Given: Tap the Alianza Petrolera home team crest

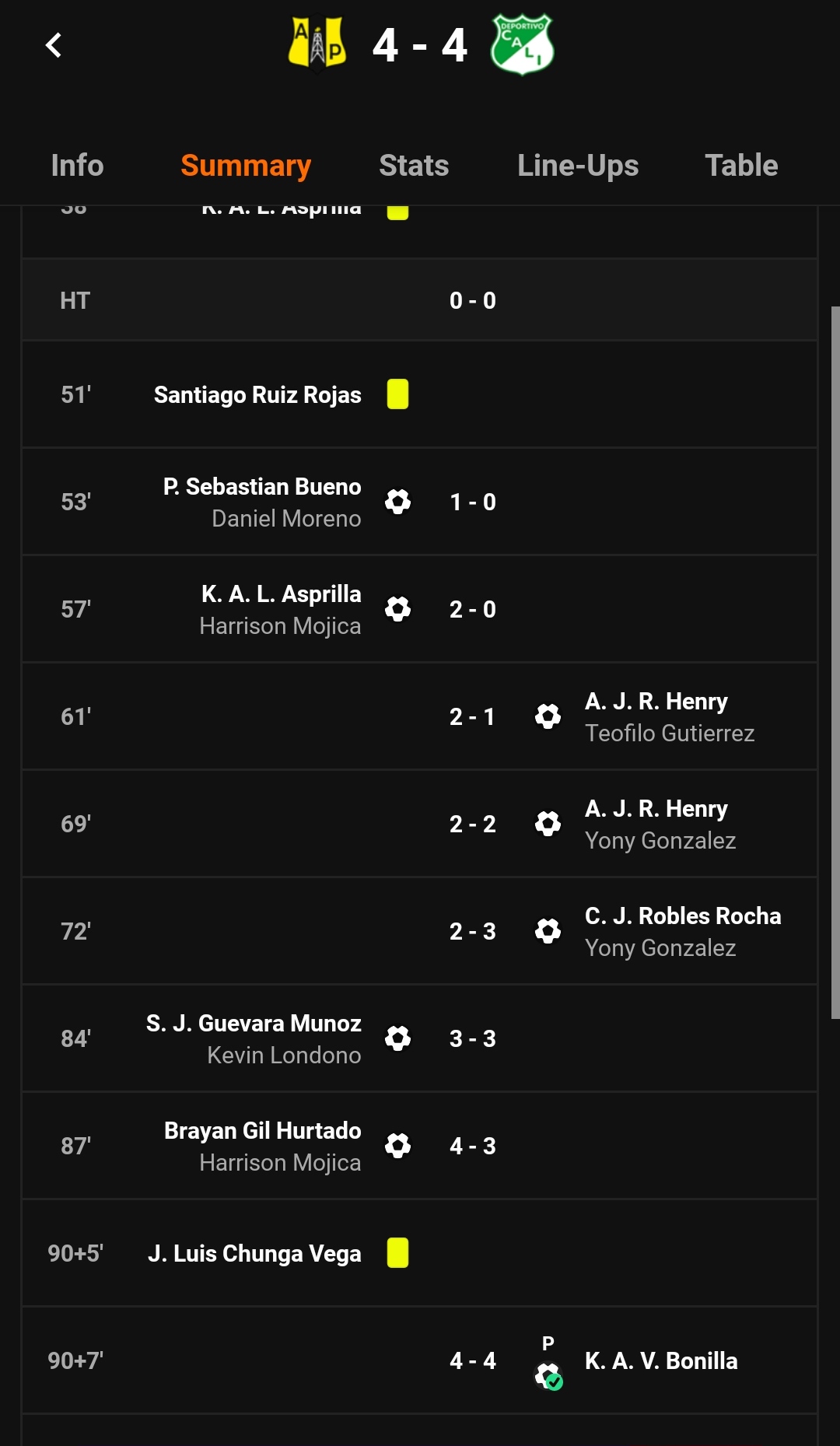Looking at the screenshot, I should coord(317,45).
